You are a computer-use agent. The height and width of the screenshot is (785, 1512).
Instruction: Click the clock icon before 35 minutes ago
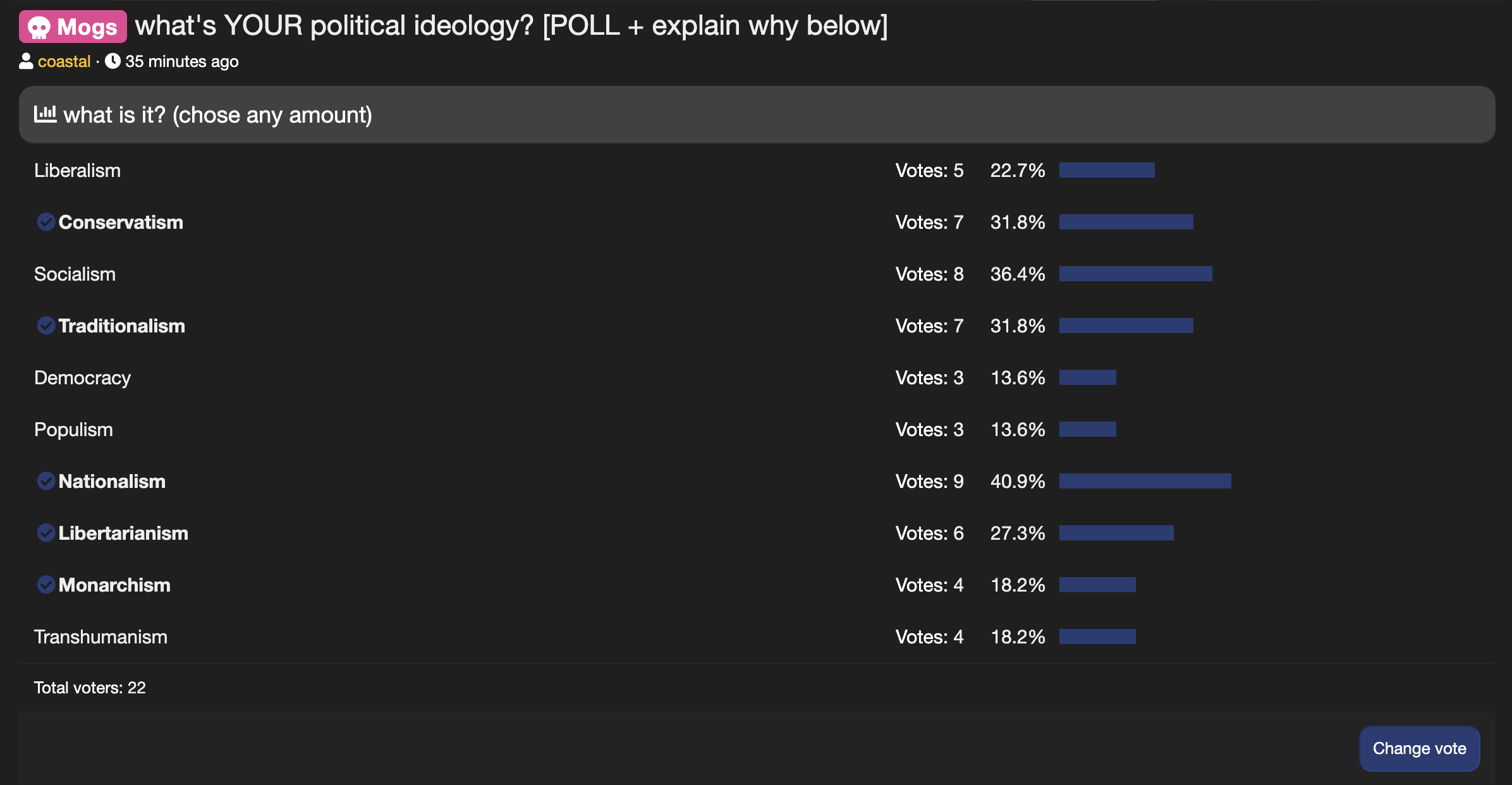(x=113, y=61)
